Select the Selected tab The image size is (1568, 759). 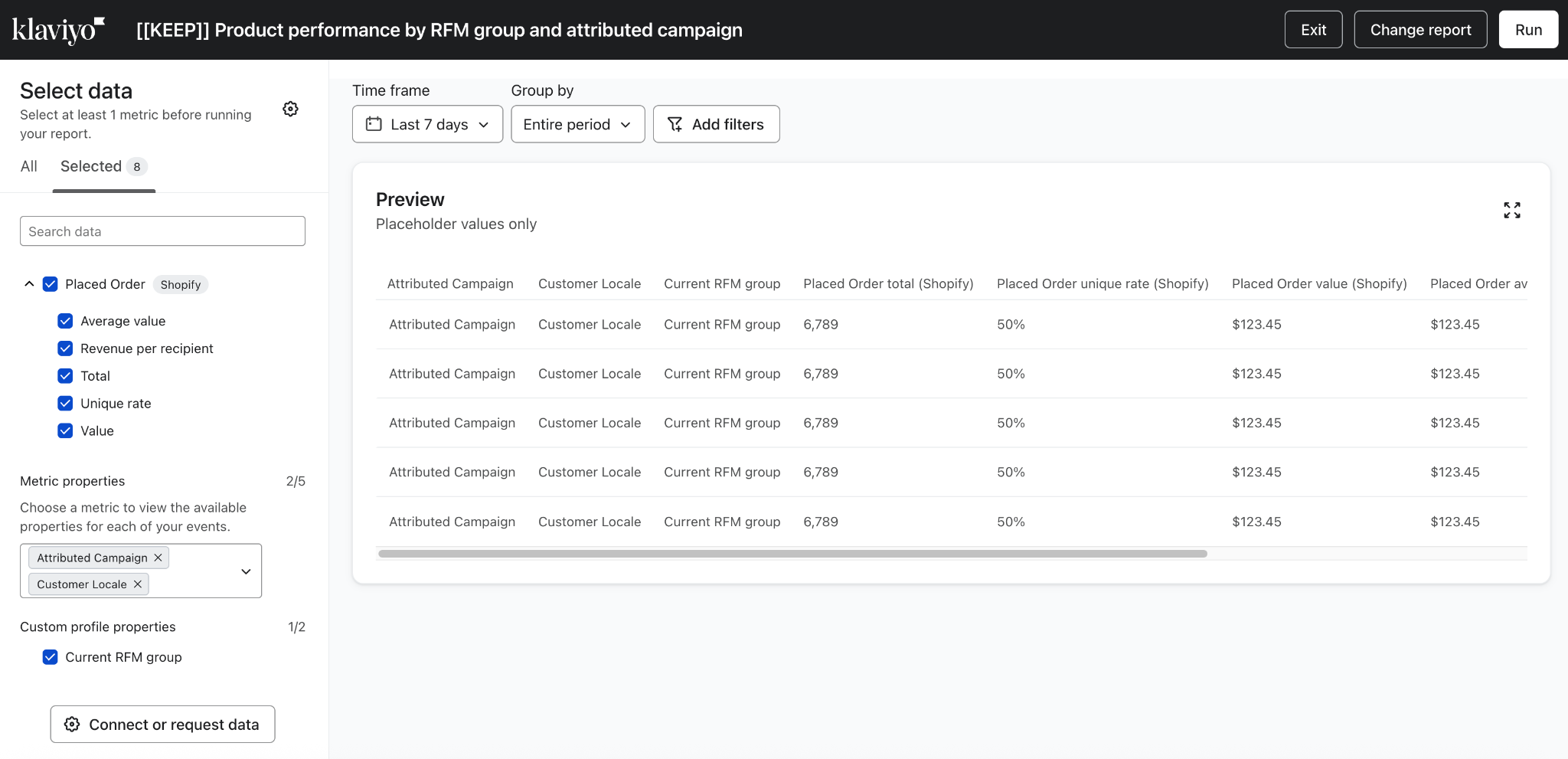click(x=91, y=166)
